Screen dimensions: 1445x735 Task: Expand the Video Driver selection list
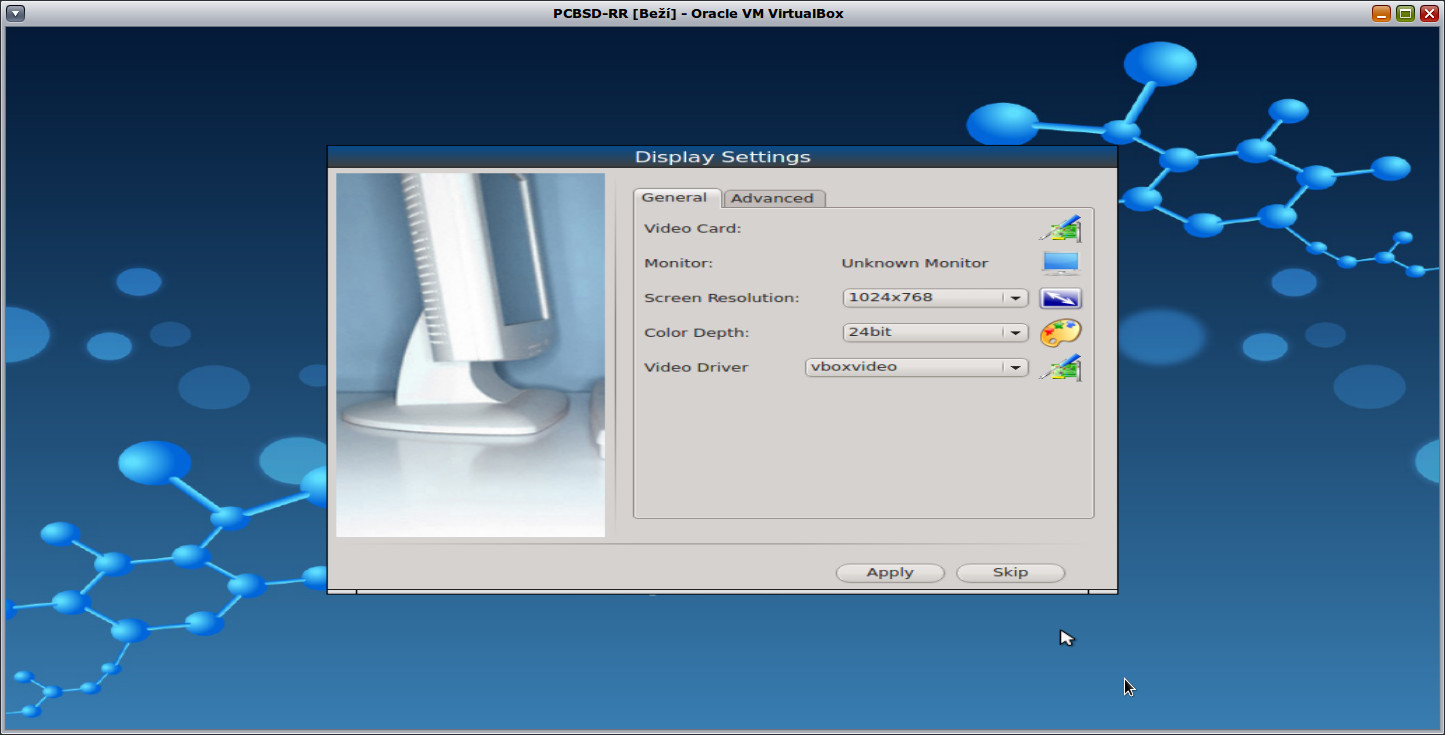pos(1015,366)
